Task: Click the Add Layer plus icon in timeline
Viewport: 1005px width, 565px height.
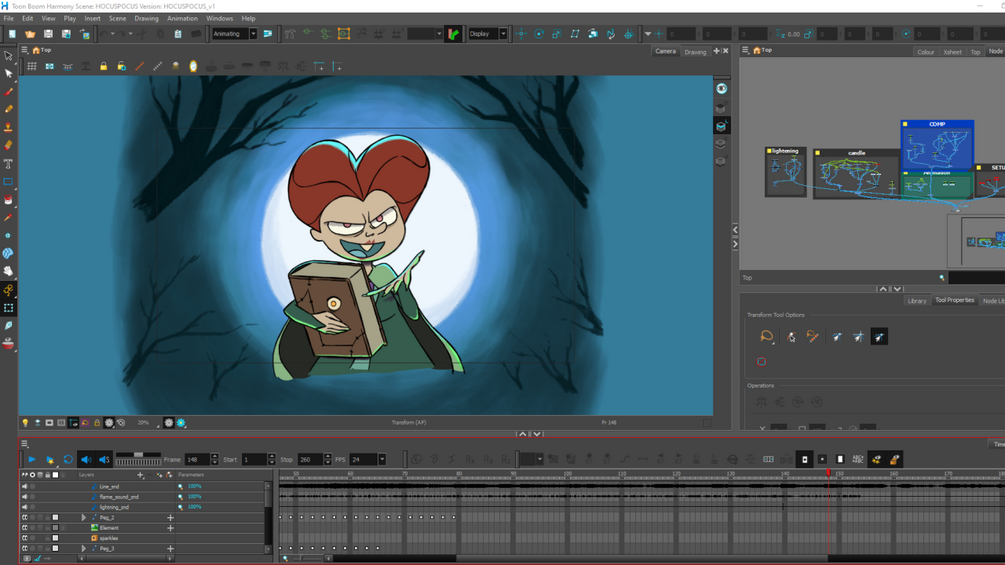Action: [140, 475]
